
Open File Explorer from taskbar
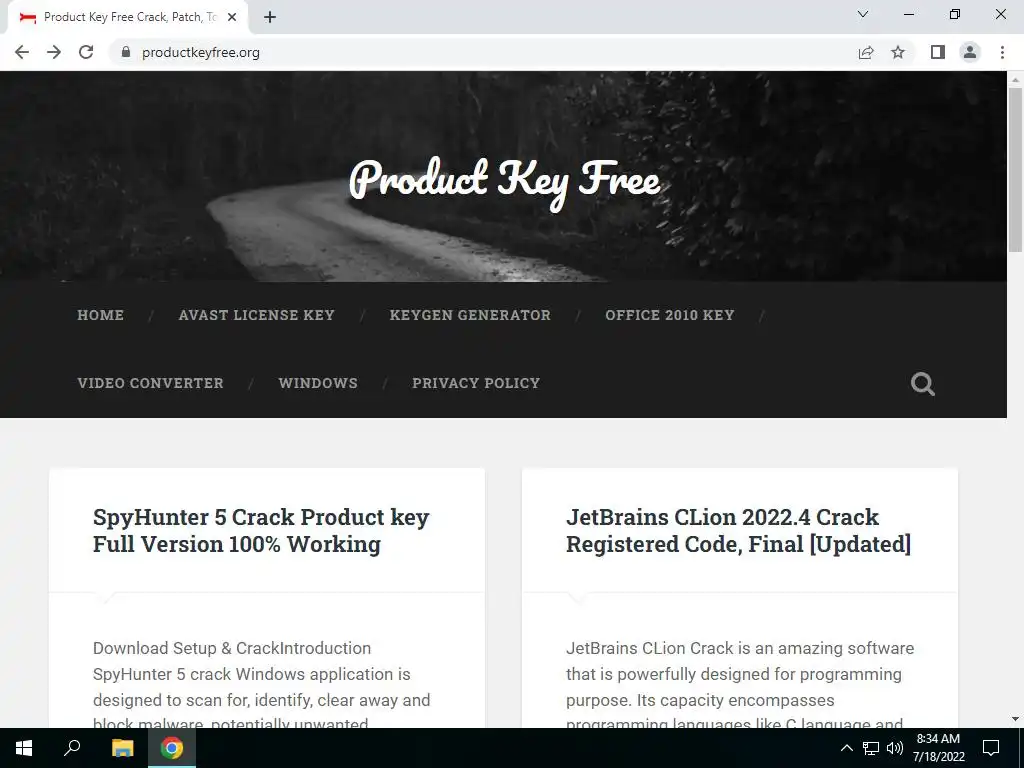point(122,748)
